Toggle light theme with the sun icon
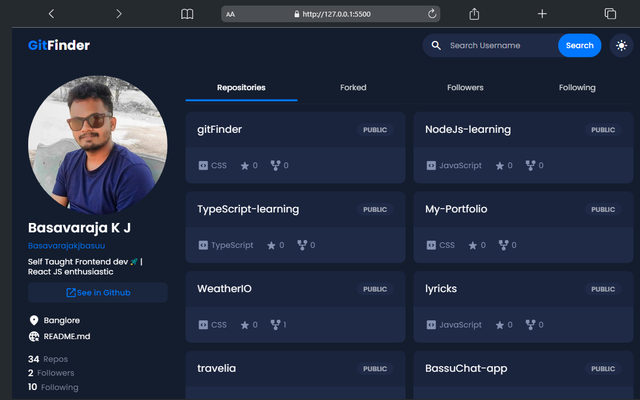640x400 pixels. [621, 45]
